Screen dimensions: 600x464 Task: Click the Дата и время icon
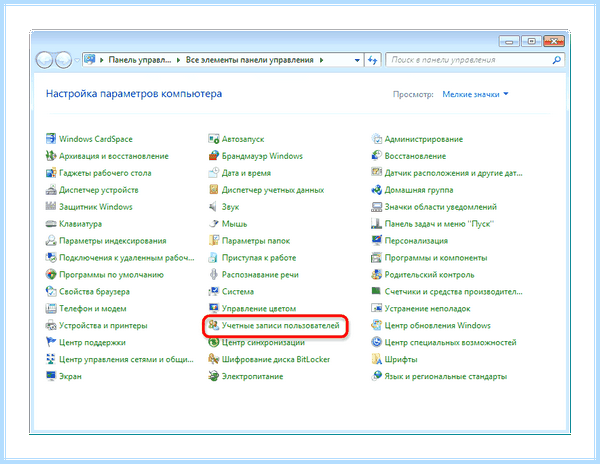coord(214,173)
